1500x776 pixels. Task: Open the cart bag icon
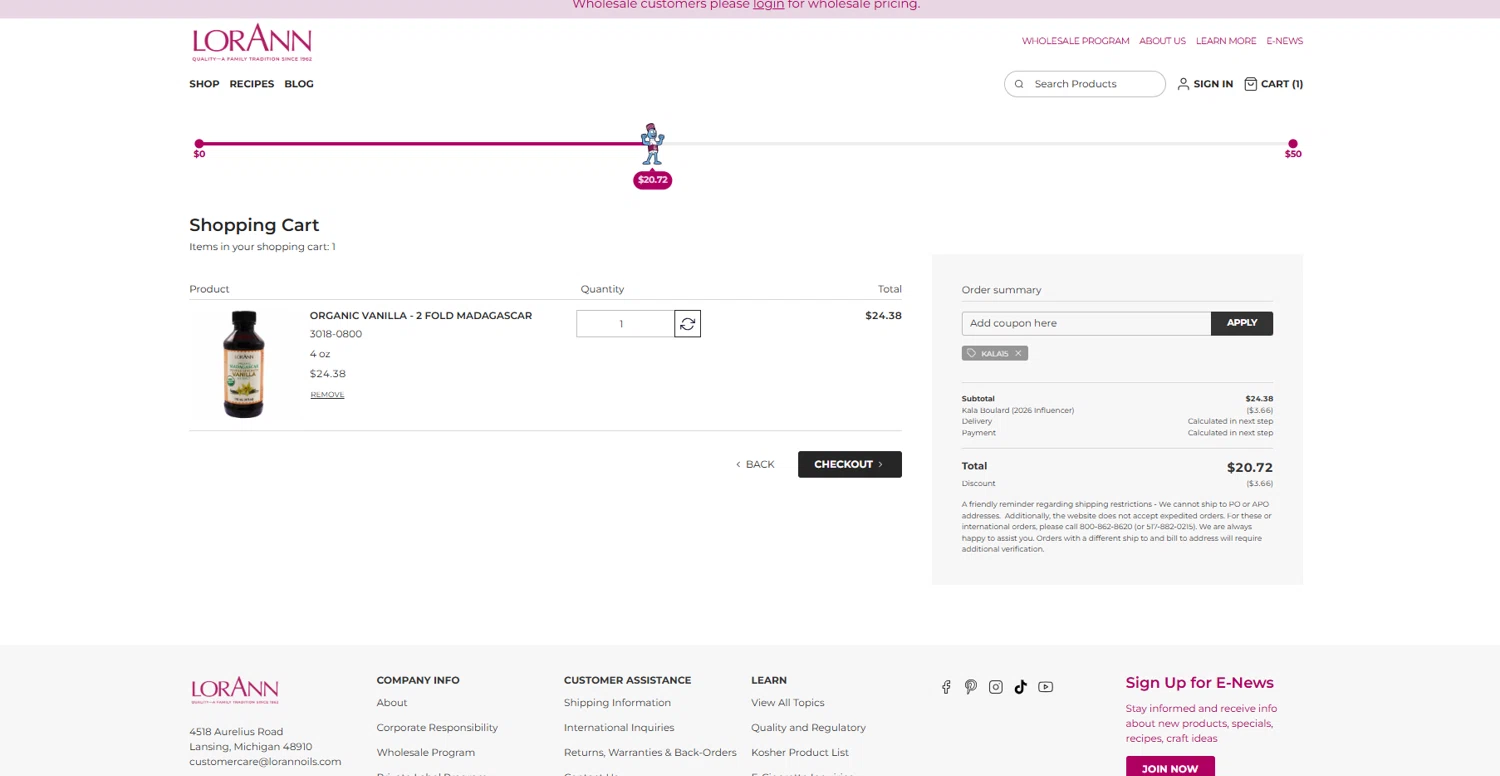[1250, 84]
